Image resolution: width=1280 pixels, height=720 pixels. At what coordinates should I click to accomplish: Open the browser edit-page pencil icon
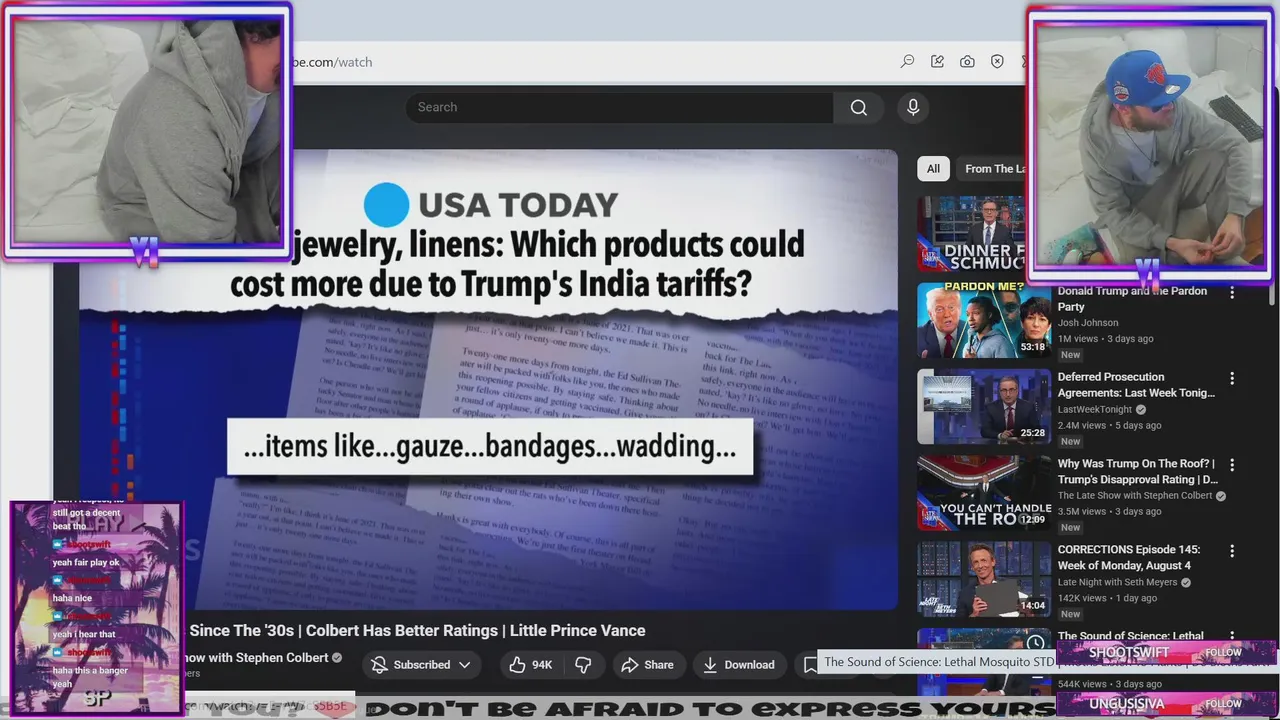coord(937,61)
